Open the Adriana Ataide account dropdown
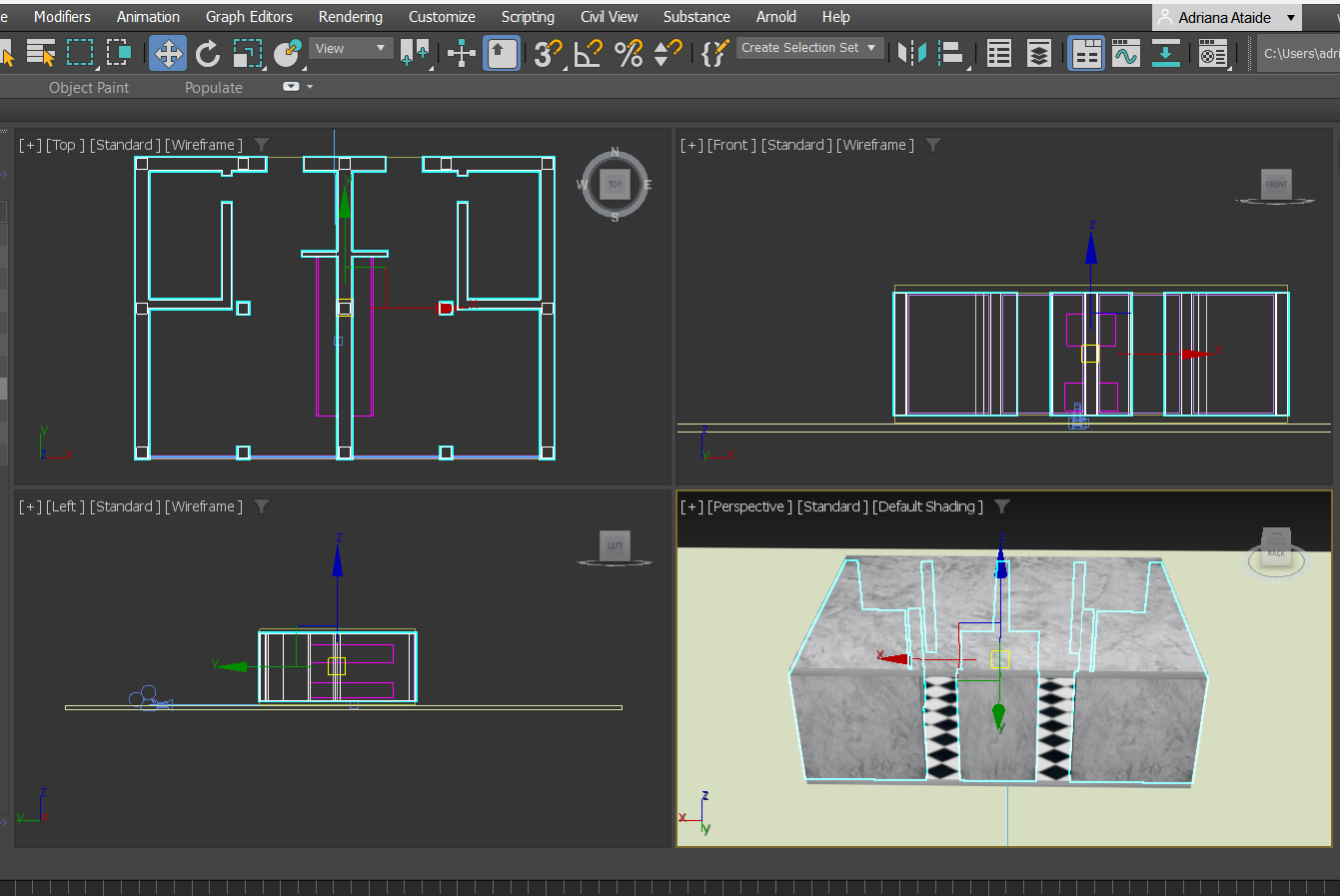Screen dimensions: 1340x896 [x=1226, y=17]
